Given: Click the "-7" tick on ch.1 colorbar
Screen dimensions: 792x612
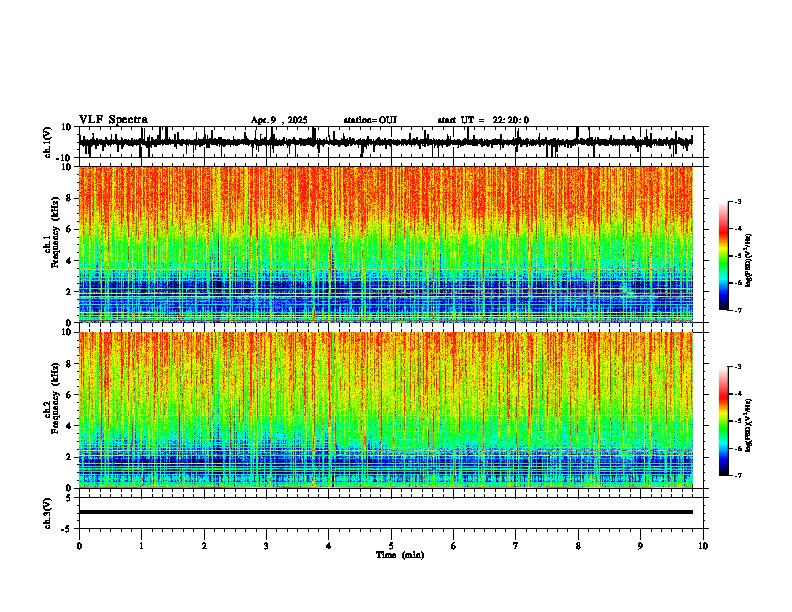Looking at the screenshot, I should 738,310.
